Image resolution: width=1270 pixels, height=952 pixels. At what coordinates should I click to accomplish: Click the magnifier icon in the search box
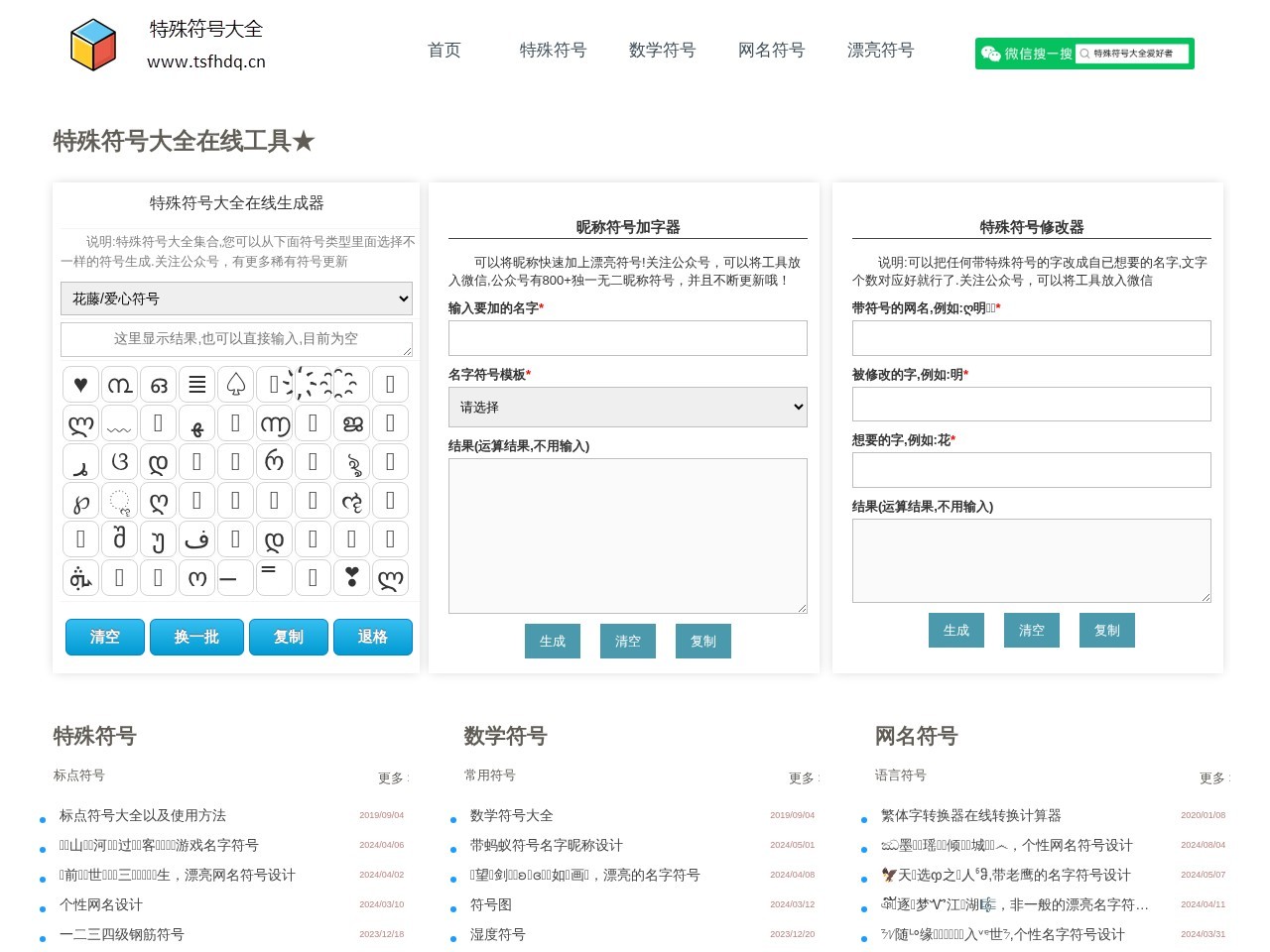[1085, 55]
